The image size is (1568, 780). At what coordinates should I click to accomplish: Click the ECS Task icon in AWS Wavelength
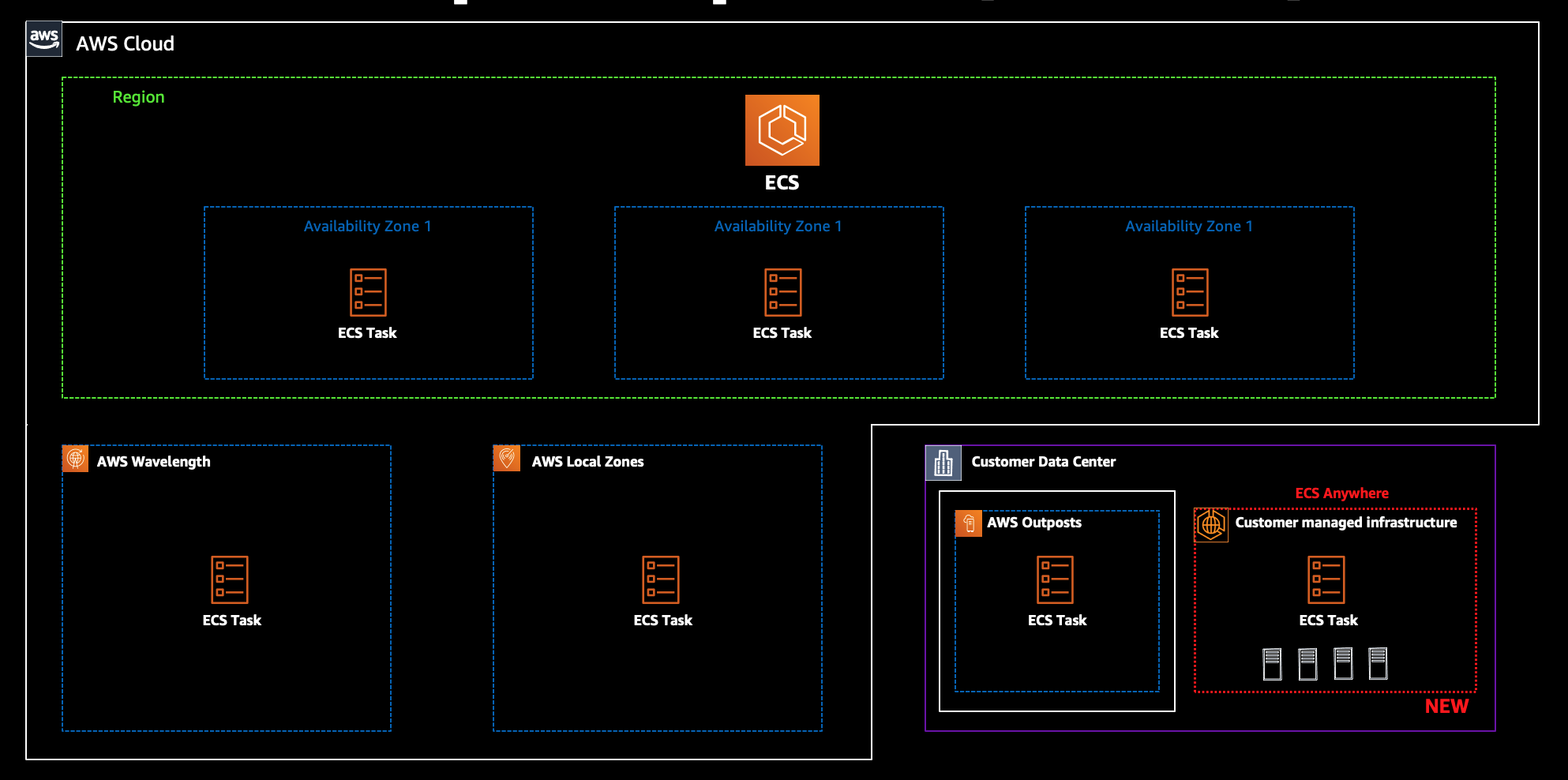pos(230,580)
